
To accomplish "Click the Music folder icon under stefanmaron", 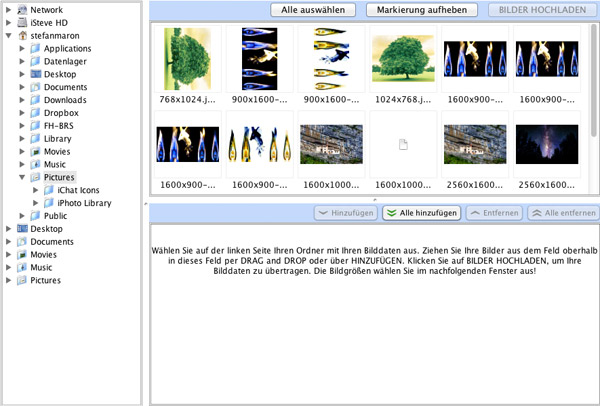I will pos(35,164).
